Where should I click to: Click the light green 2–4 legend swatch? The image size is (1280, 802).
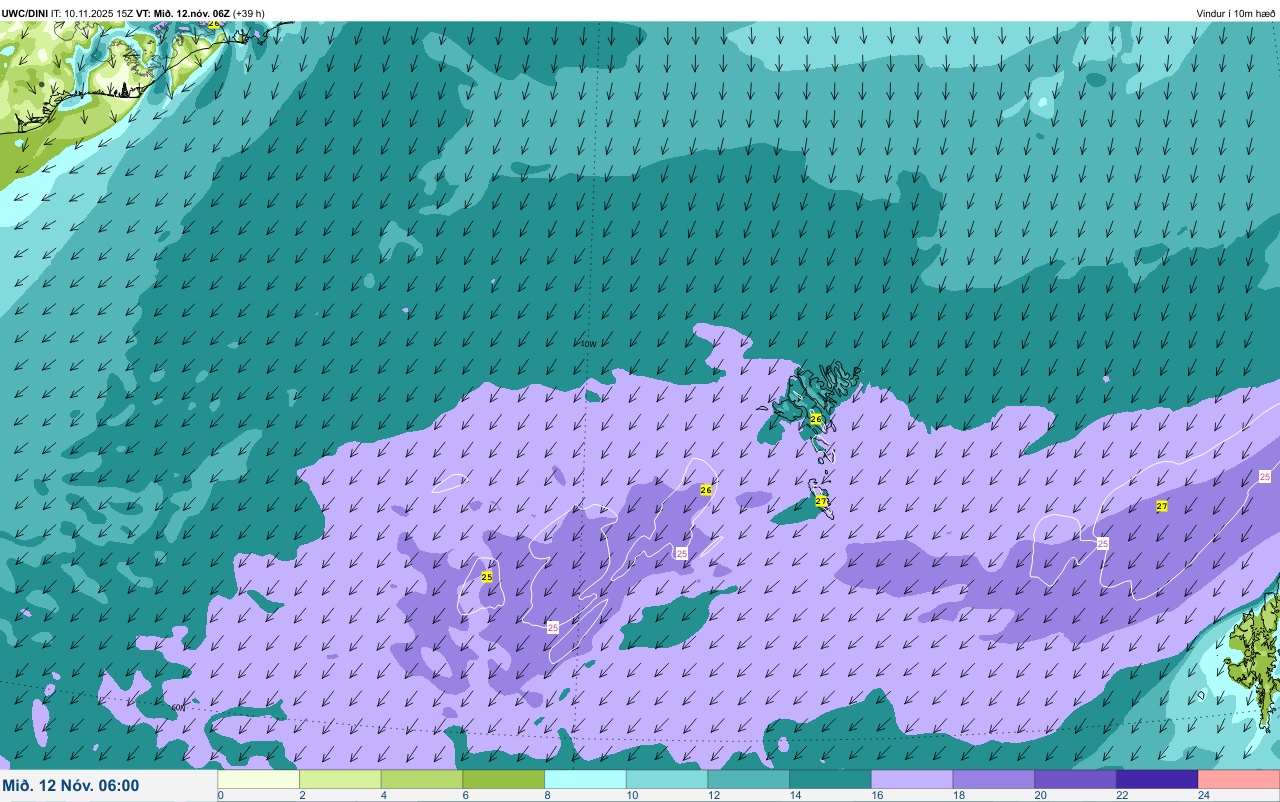(x=340, y=779)
